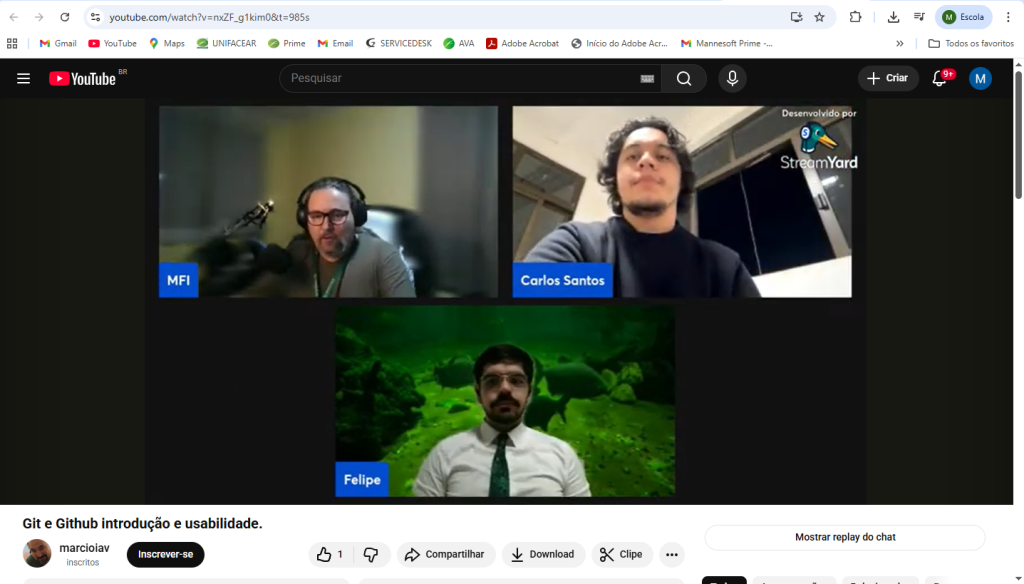Open the on-screen keyboard in search box
Image resolution: width=1024 pixels, height=584 pixels.
[x=647, y=78]
